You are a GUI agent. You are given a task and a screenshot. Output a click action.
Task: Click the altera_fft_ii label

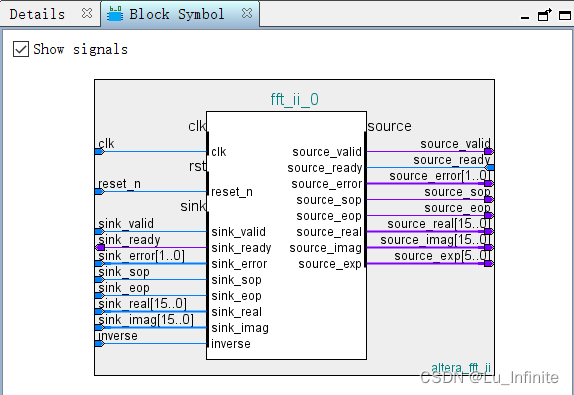click(x=461, y=368)
